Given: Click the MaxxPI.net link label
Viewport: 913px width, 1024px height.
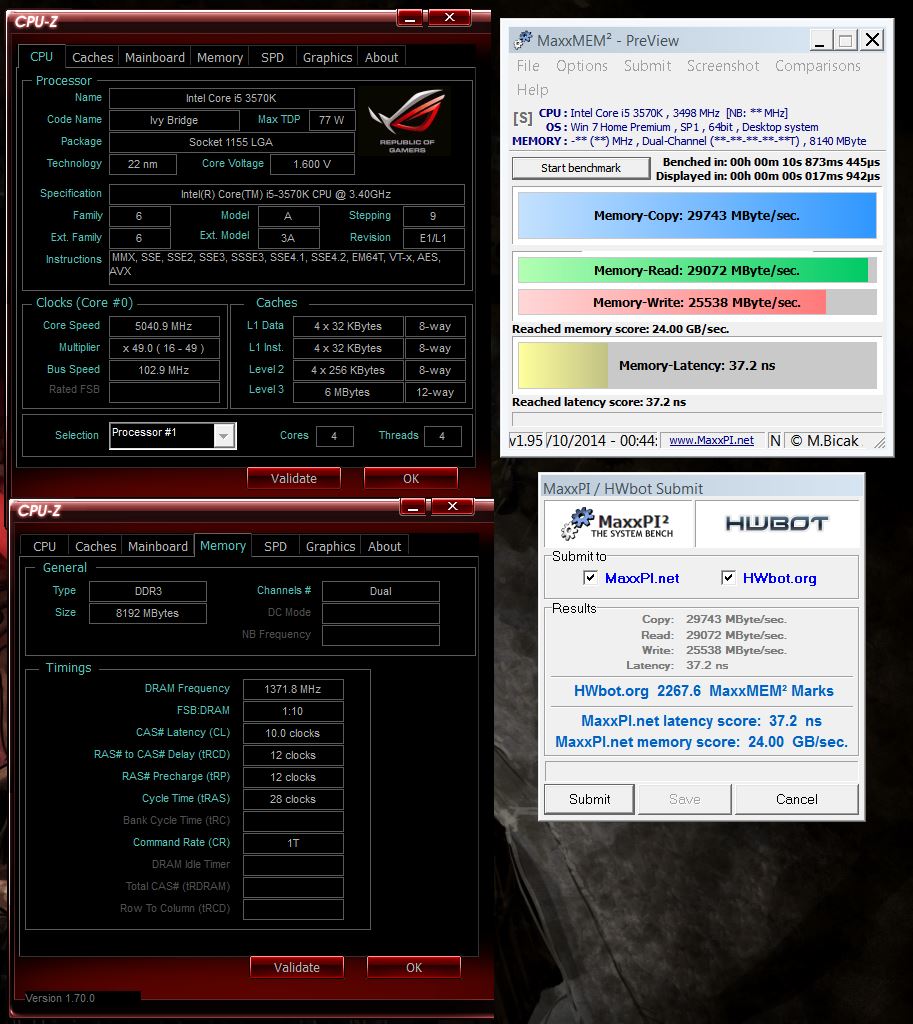Looking at the screenshot, I should [642, 578].
